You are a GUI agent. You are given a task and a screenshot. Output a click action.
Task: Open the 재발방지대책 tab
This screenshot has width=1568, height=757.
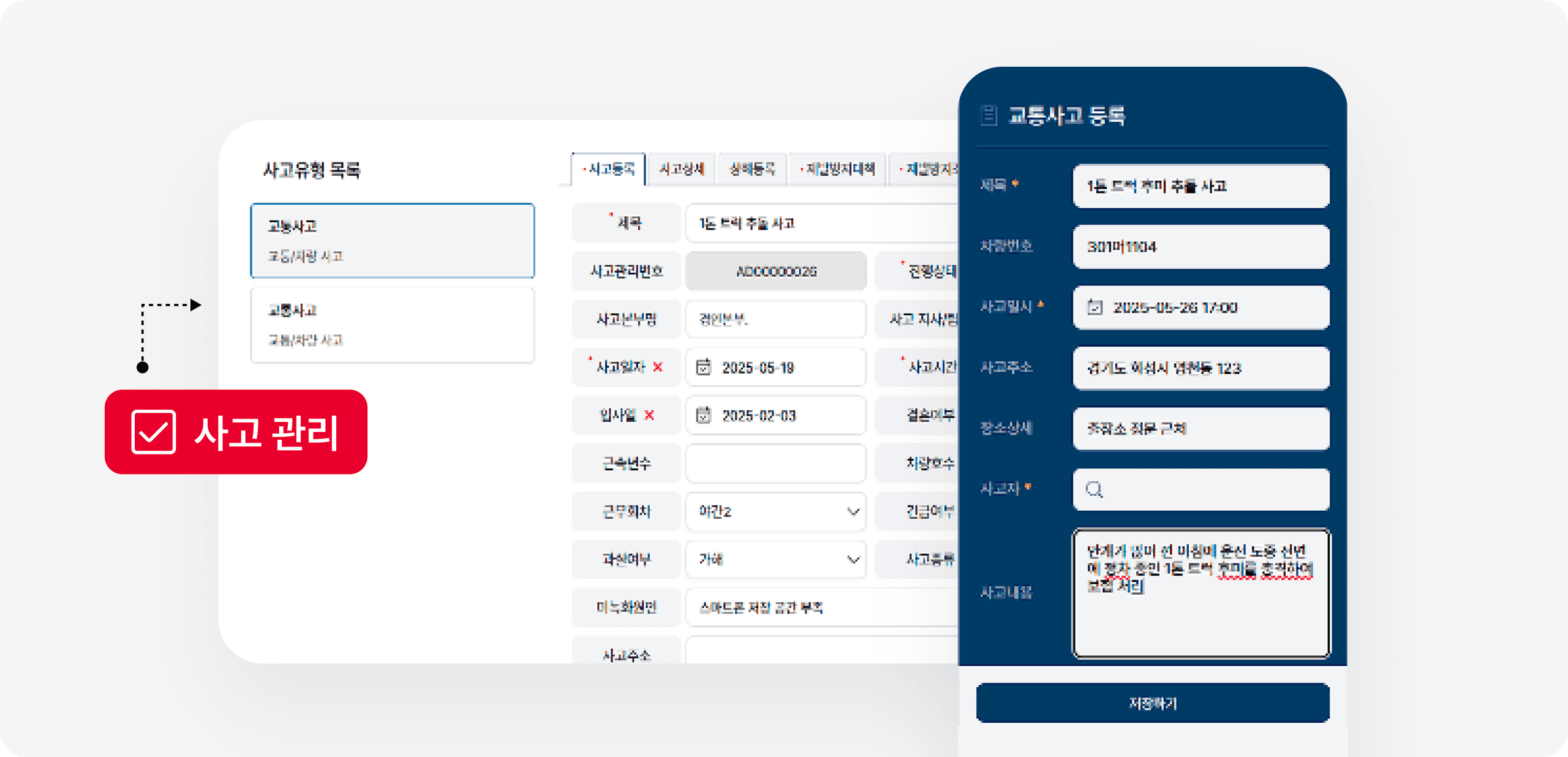pos(838,169)
